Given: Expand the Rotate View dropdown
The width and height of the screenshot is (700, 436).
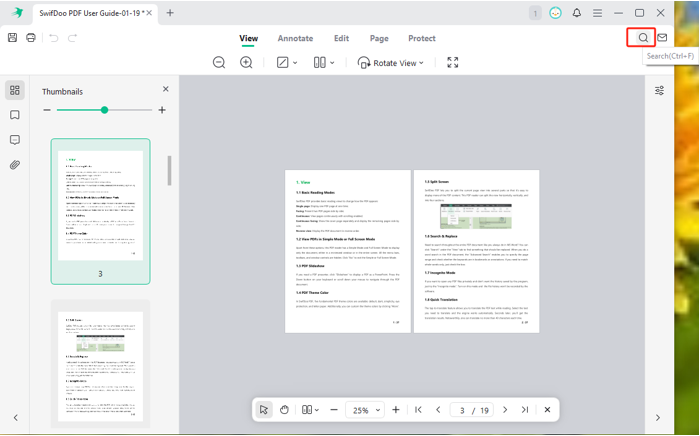Looking at the screenshot, I should 391,62.
